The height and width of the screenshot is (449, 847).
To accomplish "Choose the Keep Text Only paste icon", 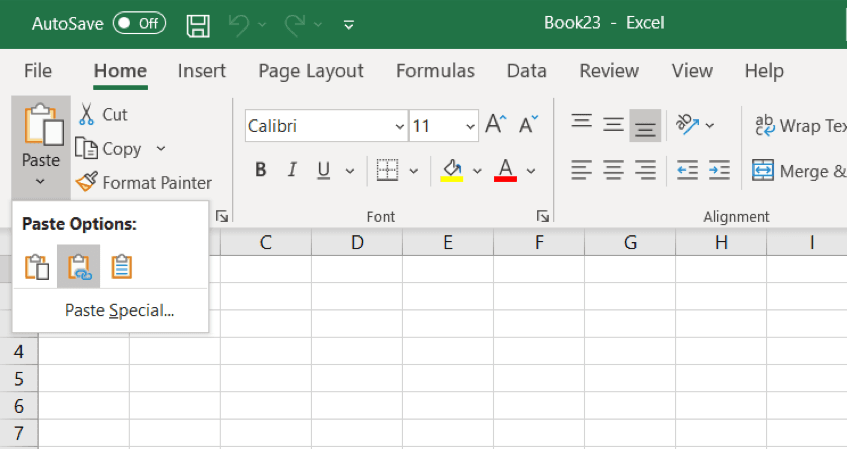I will click(x=122, y=266).
